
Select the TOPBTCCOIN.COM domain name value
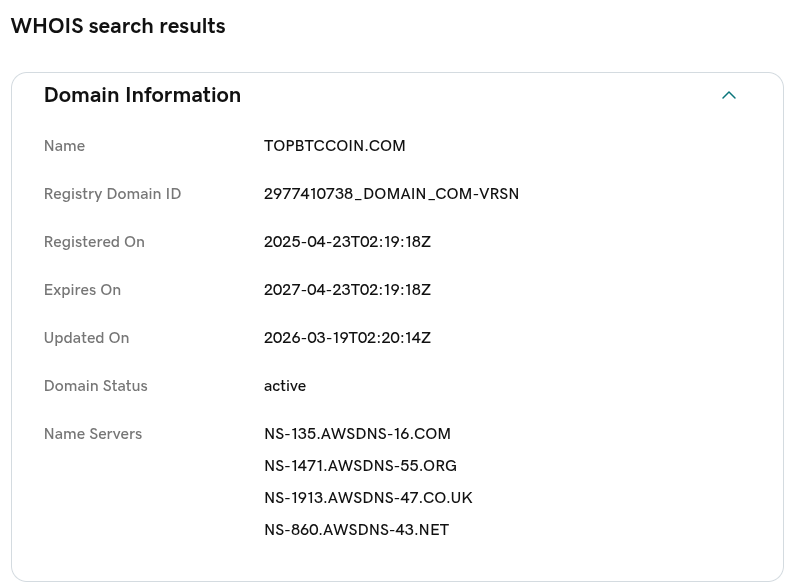pos(335,146)
